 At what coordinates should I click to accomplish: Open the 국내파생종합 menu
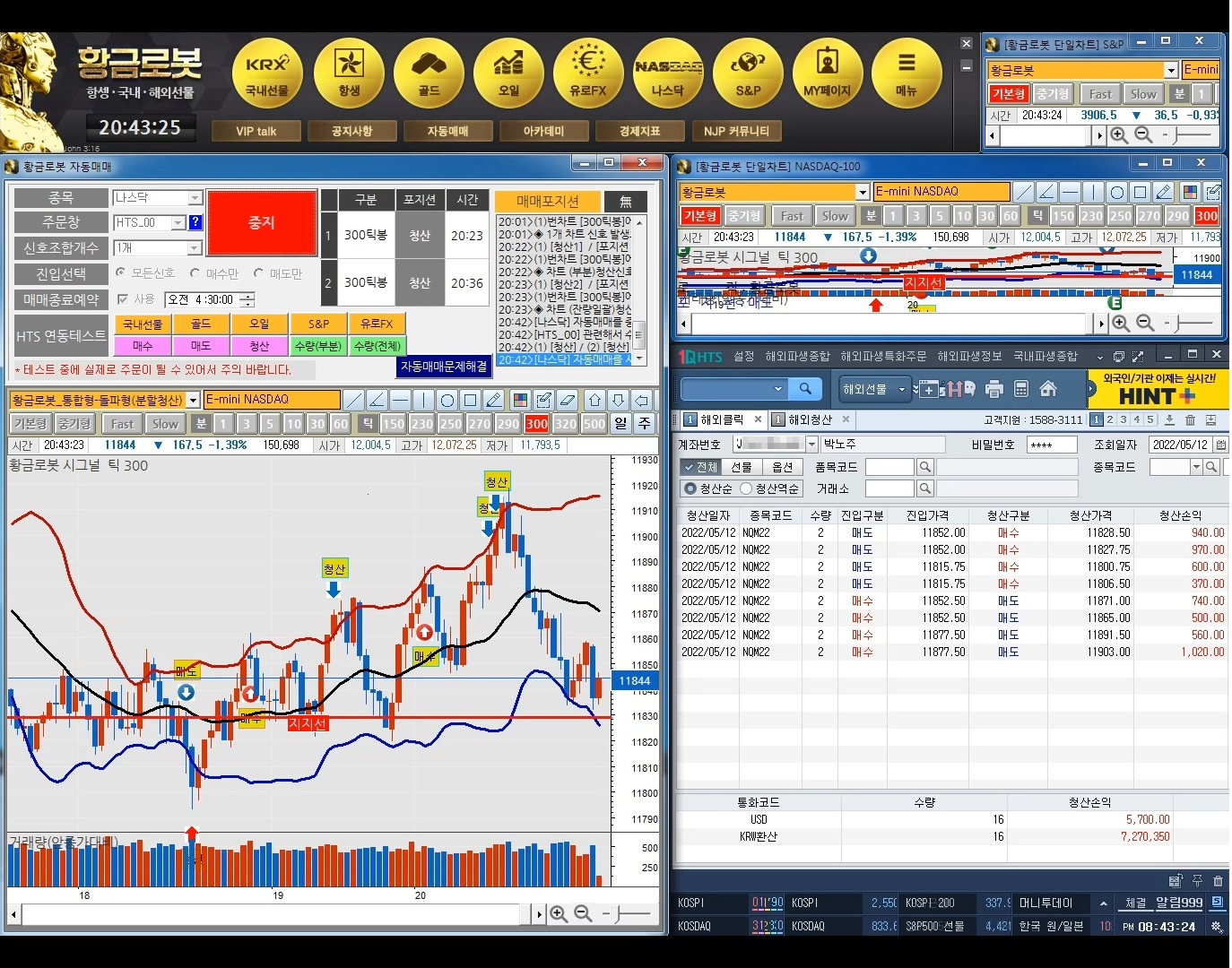click(1045, 356)
